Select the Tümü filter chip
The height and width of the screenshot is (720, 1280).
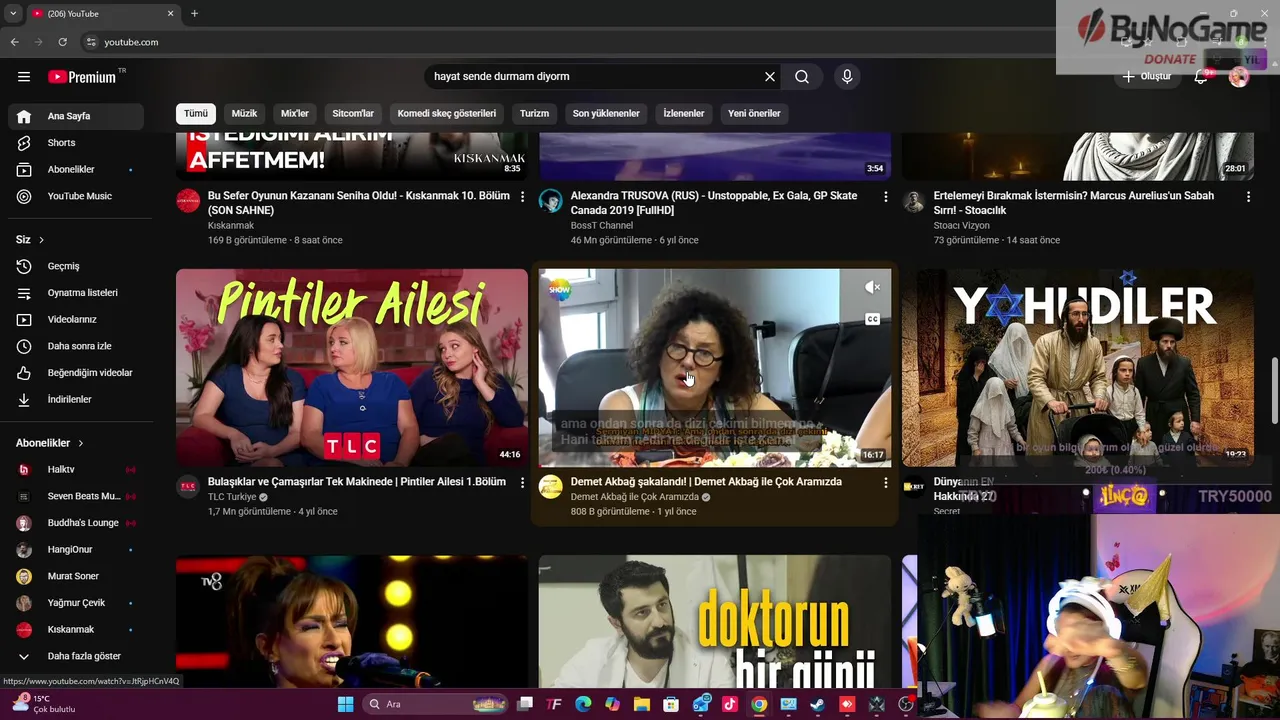[196, 113]
